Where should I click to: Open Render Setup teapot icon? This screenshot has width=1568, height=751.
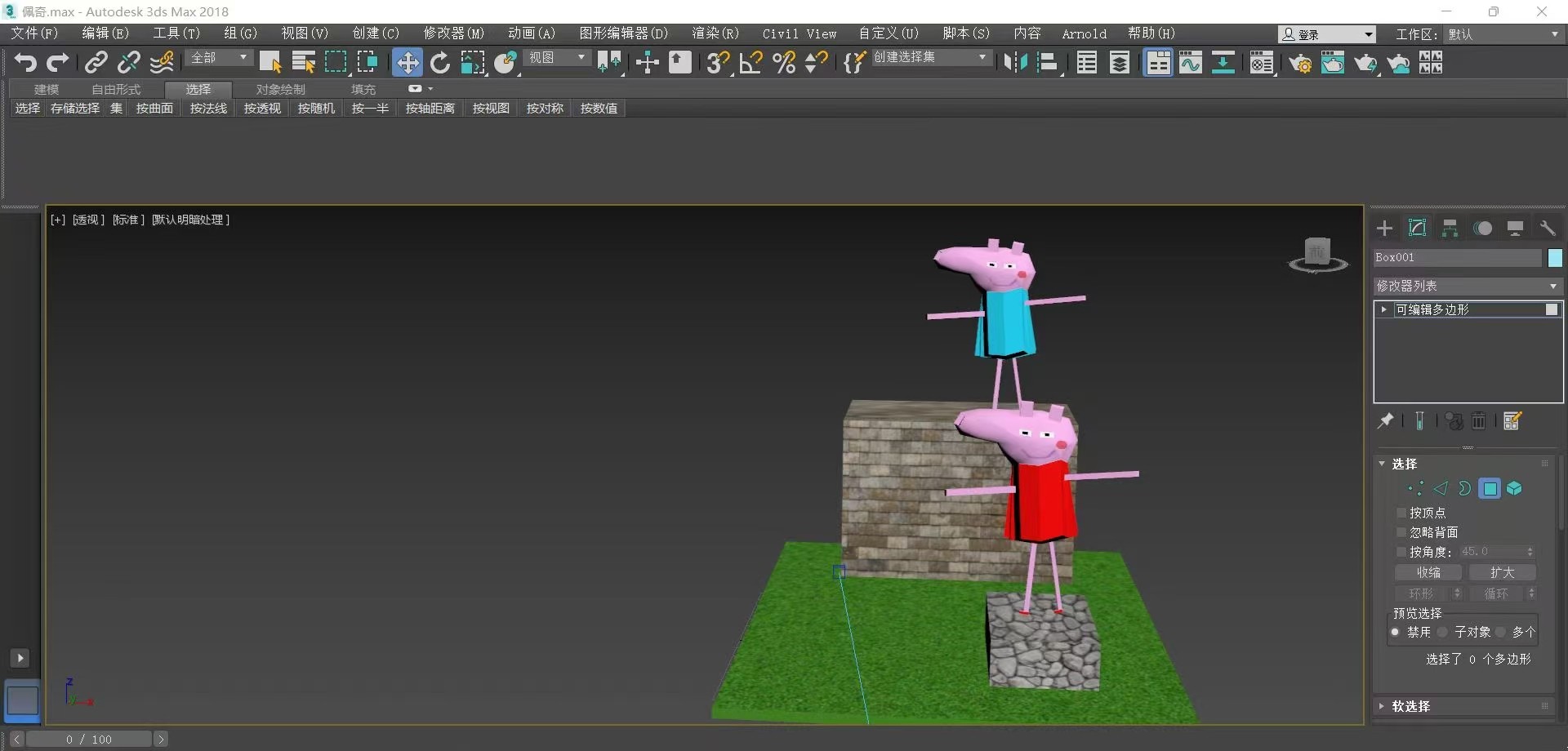click(1300, 63)
